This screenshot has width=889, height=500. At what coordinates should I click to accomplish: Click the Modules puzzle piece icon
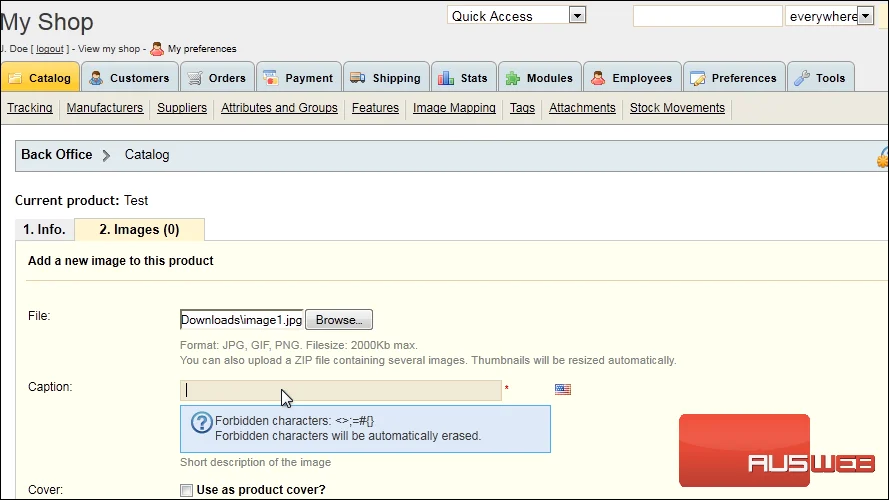pos(513,78)
